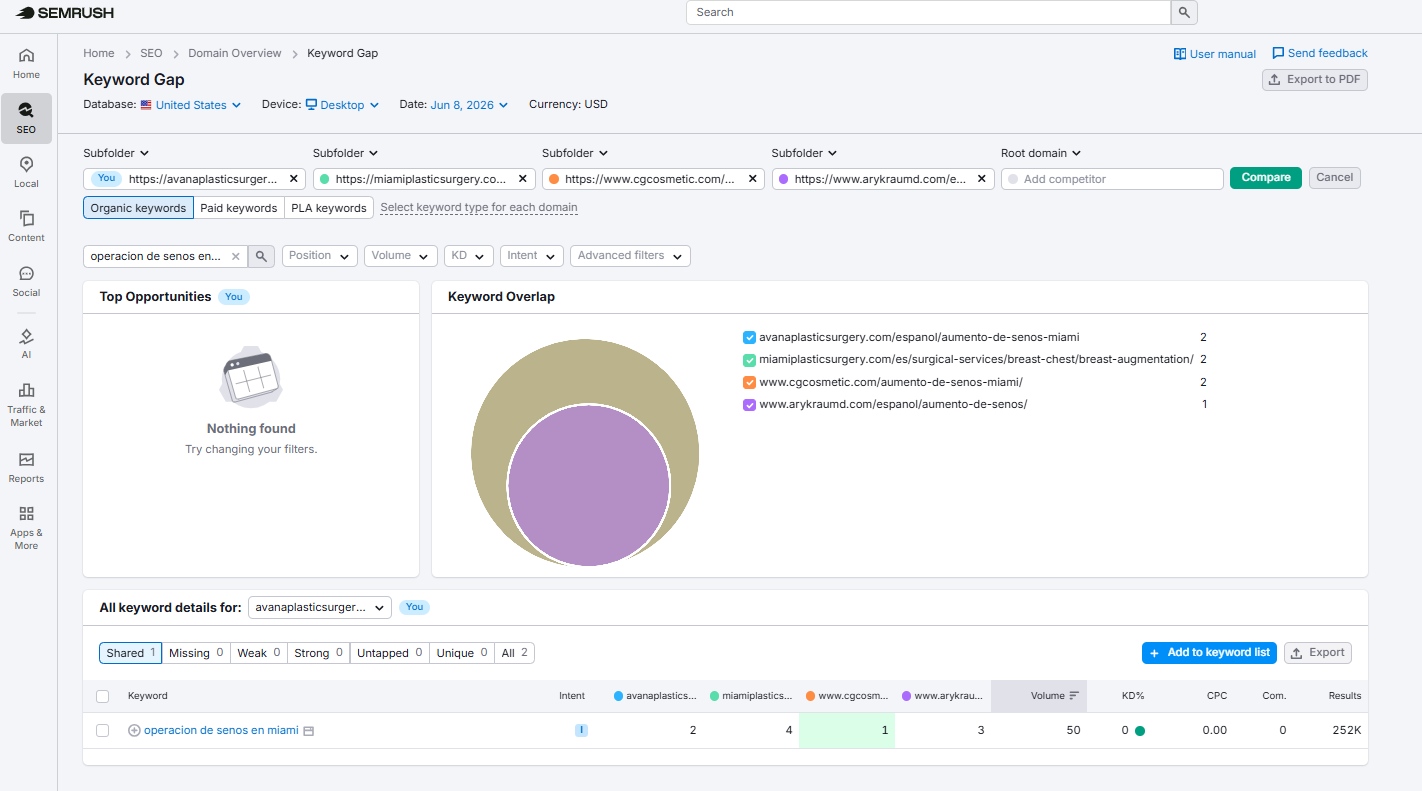Screen dimensions: 1422x791
Task: Switch to the Missing keywords tab
Action: point(196,653)
